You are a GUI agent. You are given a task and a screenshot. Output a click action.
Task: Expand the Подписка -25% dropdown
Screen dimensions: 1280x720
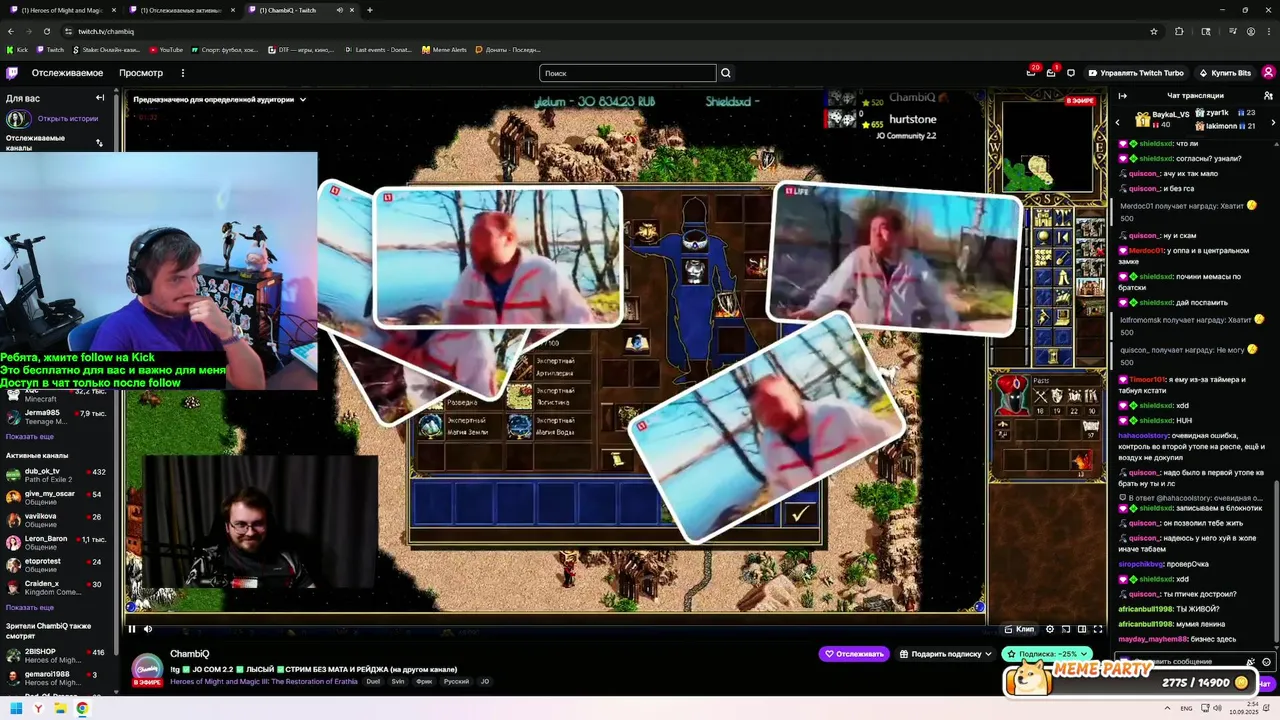1047,654
